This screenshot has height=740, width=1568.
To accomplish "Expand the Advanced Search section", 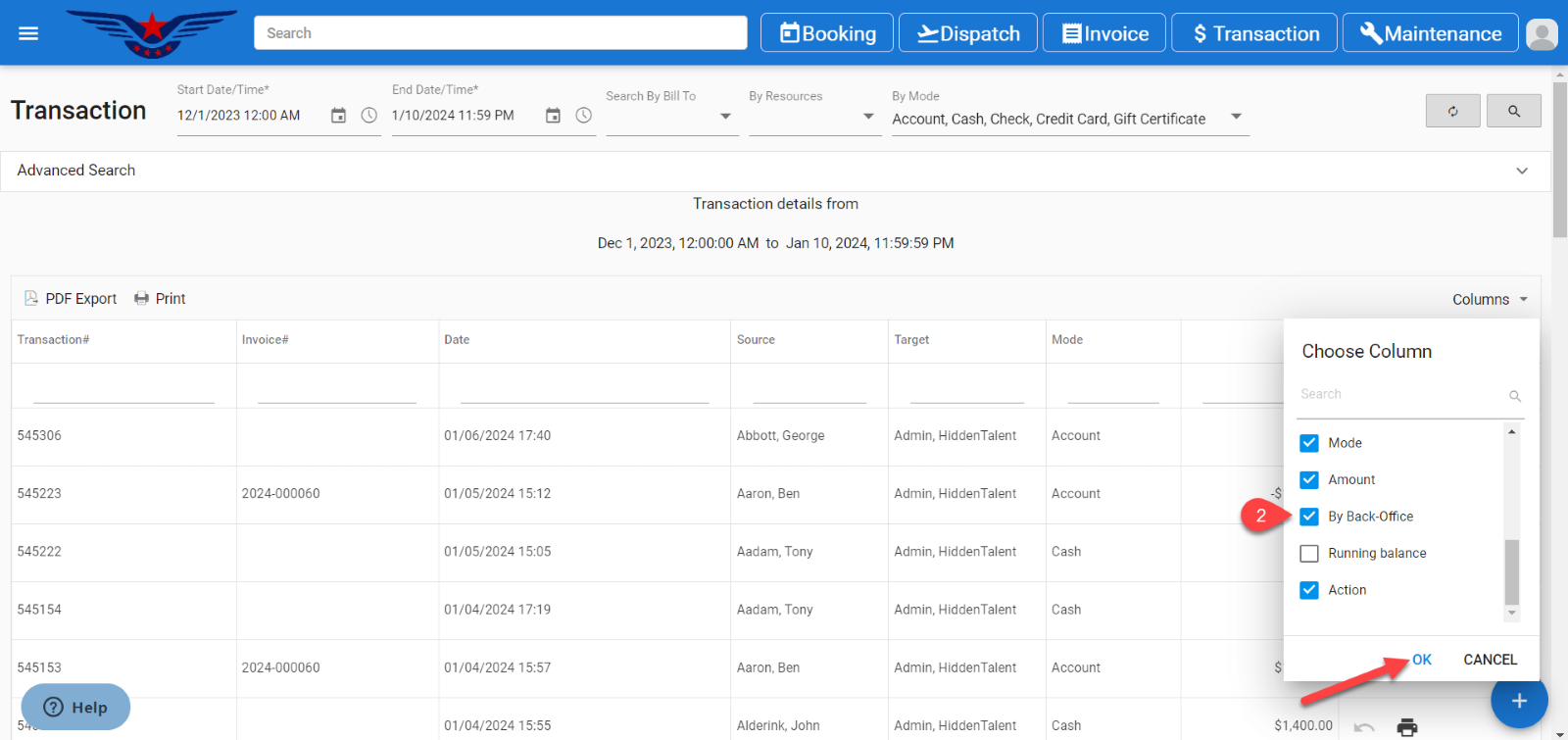I will point(1521,171).
